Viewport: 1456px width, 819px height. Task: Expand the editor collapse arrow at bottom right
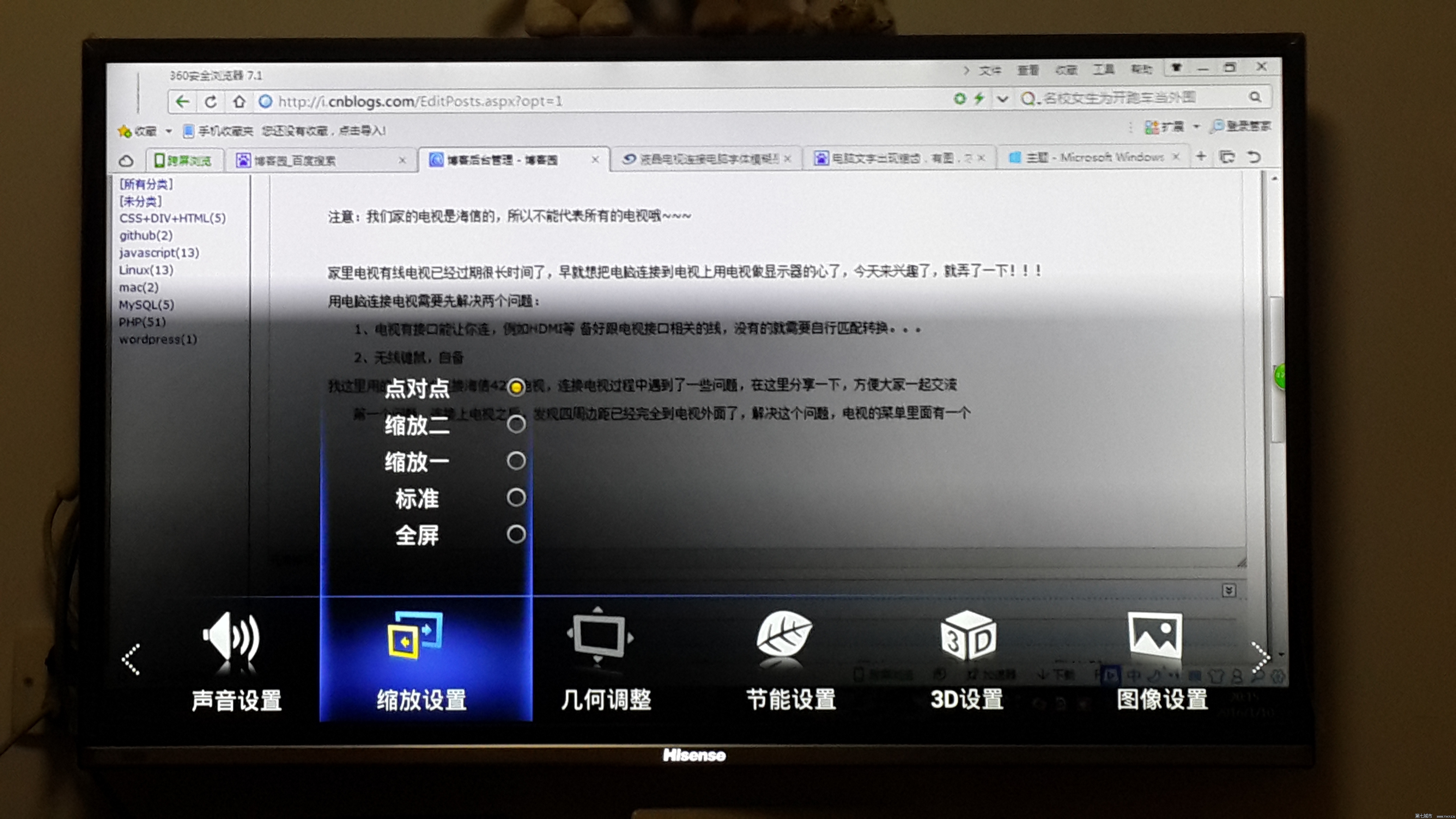click(1229, 591)
